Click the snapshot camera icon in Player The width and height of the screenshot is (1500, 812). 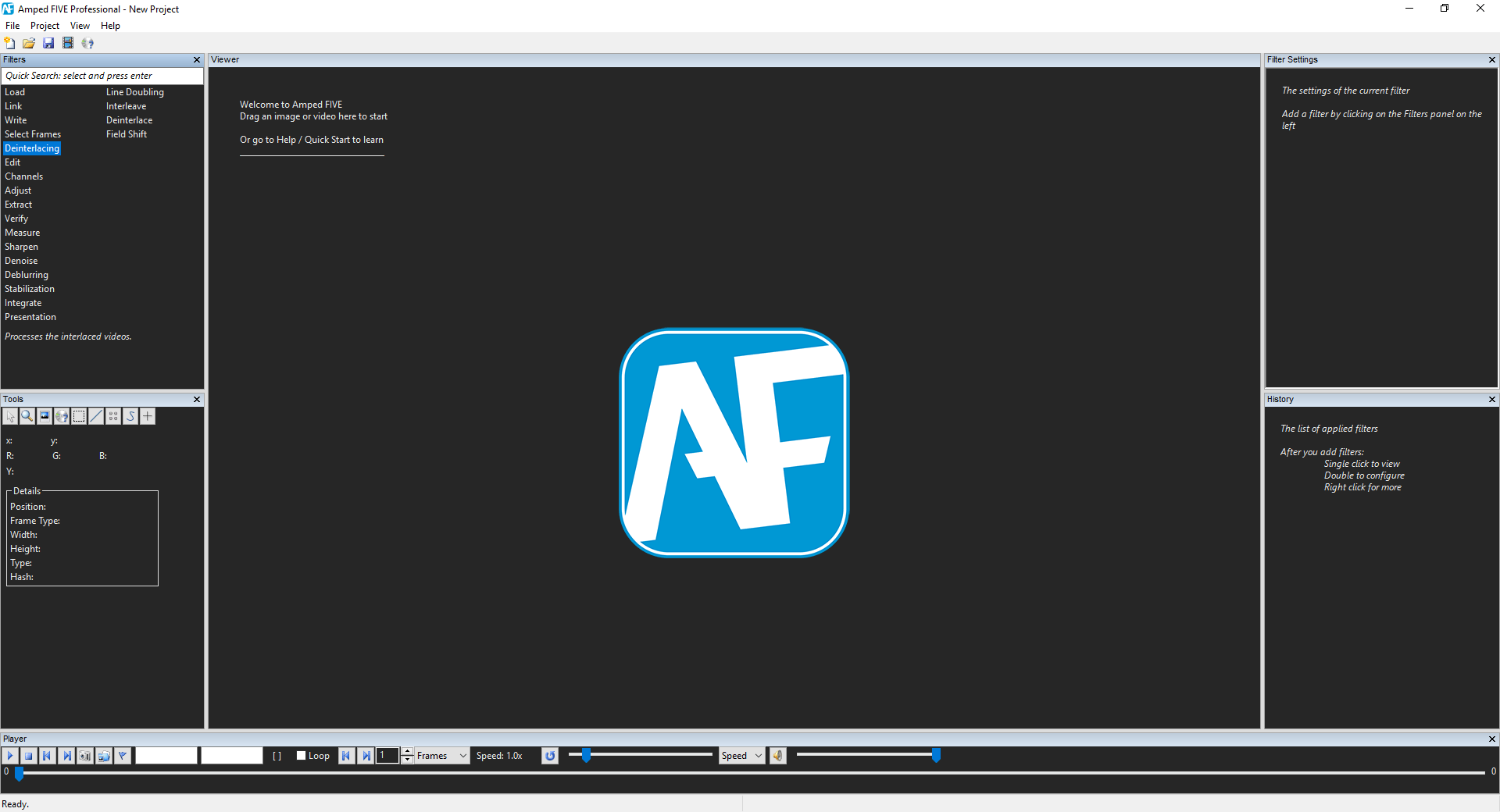[85, 756]
